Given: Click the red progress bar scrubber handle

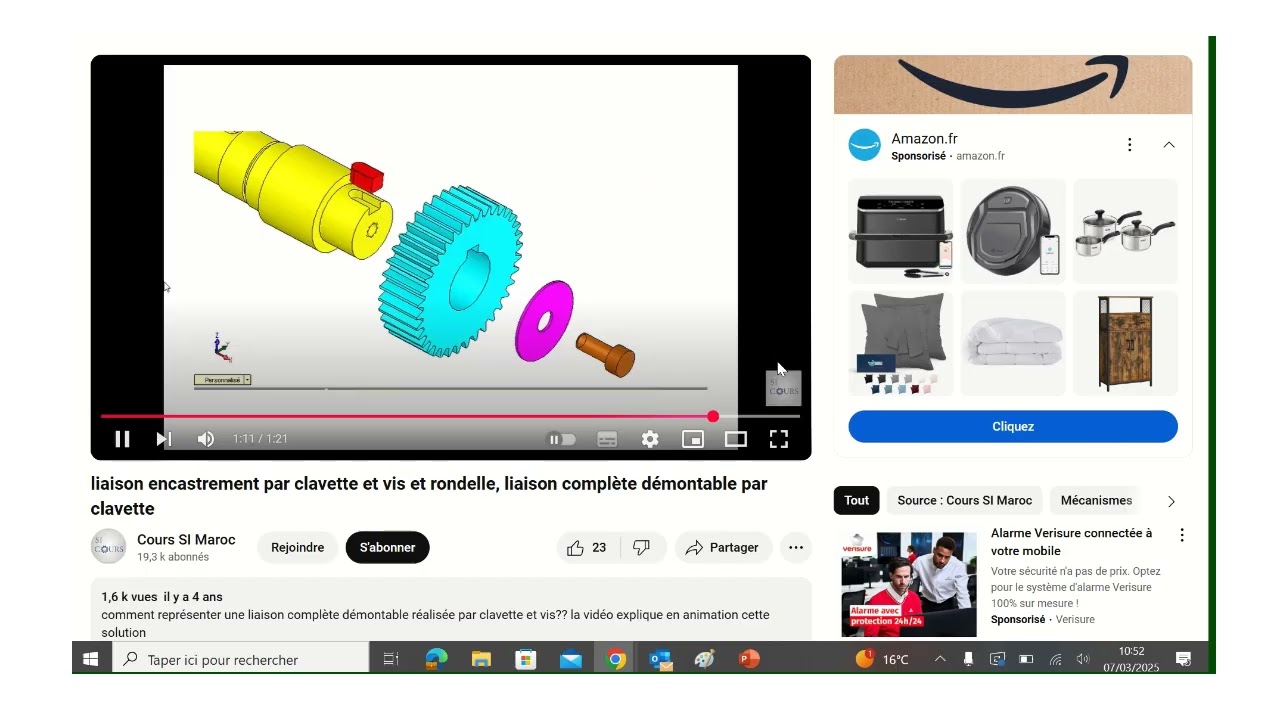Looking at the screenshot, I should click(x=713, y=416).
